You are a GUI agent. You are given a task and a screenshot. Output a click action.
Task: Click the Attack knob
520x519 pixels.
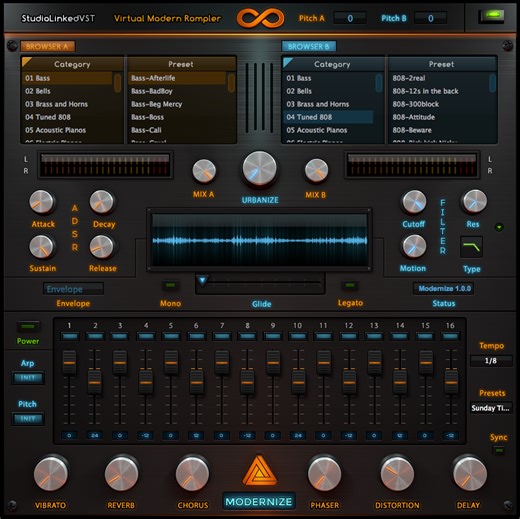coord(41,202)
